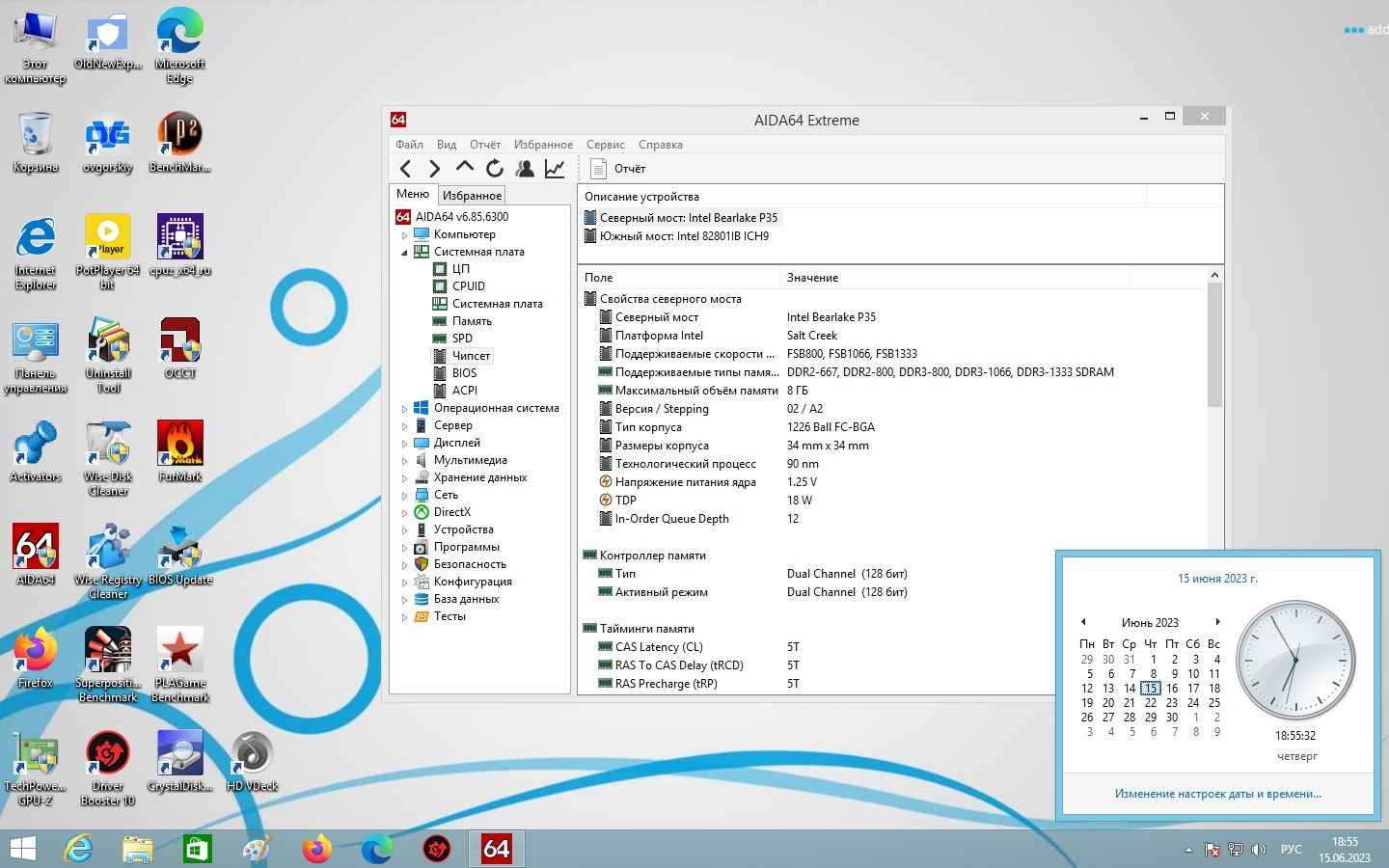This screenshot has height=868, width=1389.
Task: Click the Platform Salt Creek value
Action: [812, 336]
